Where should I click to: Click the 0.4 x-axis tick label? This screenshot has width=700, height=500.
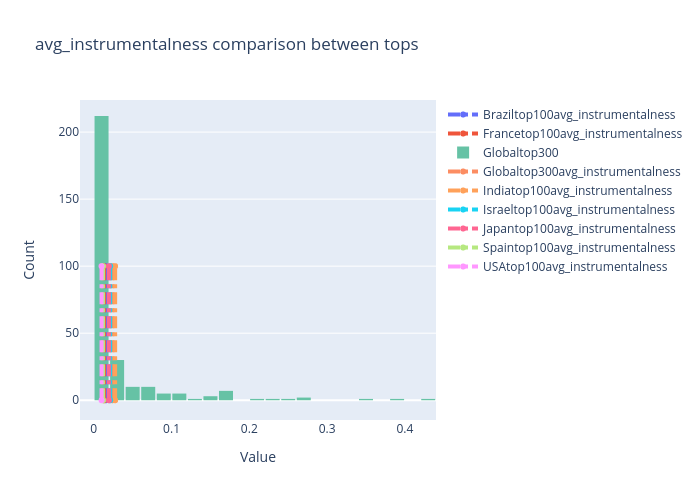(405, 429)
